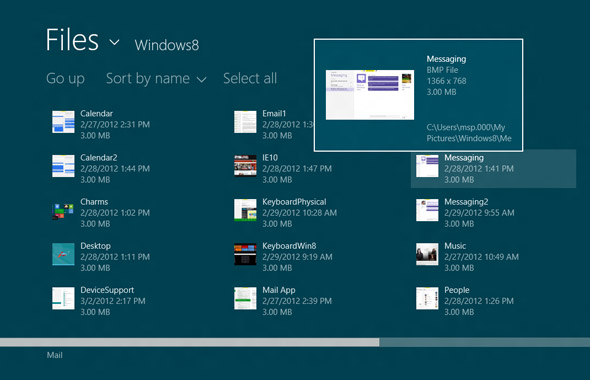Image resolution: width=590 pixels, height=380 pixels.
Task: Click the IE10 file name
Action: [x=270, y=157]
